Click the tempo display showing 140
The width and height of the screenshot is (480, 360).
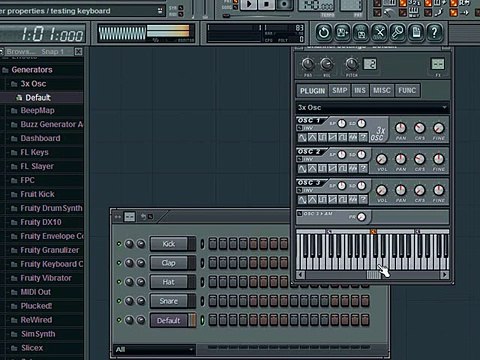tap(316, 5)
